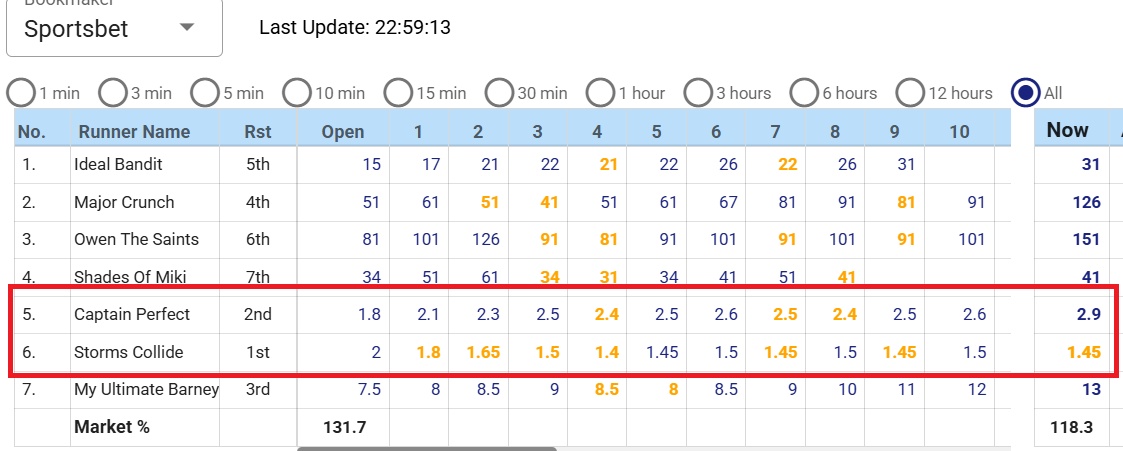The height and width of the screenshot is (451, 1123).
Task: Select the 1 min radio button
Action: click(x=21, y=93)
